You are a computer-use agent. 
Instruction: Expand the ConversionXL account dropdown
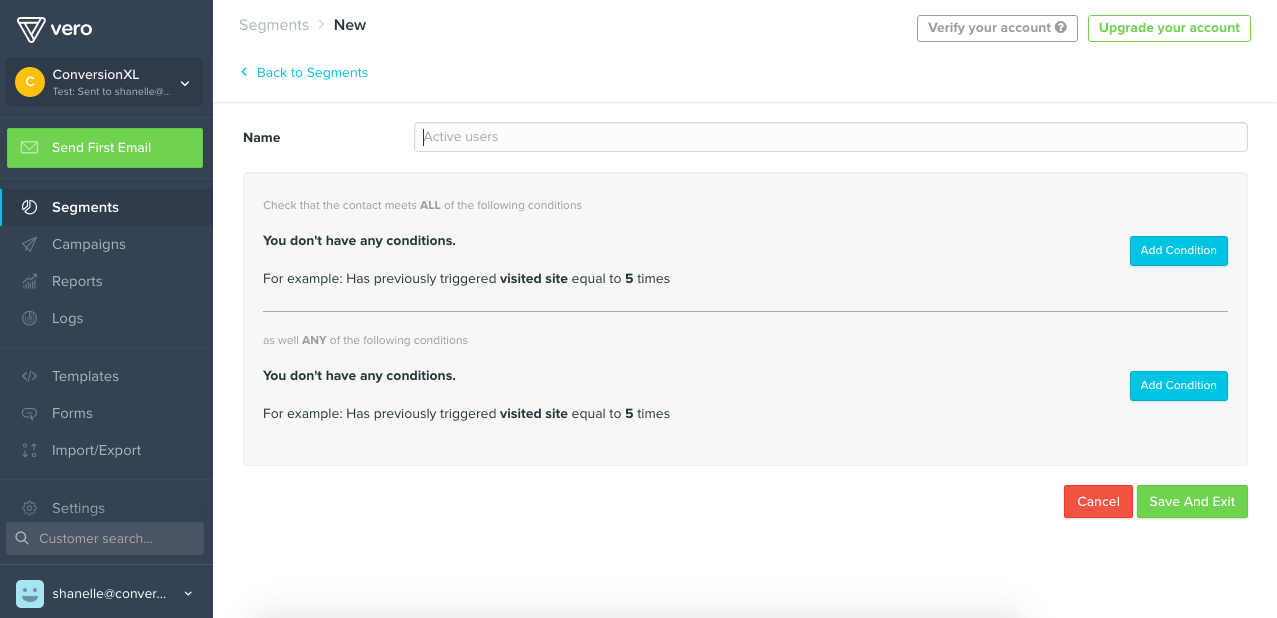(185, 83)
